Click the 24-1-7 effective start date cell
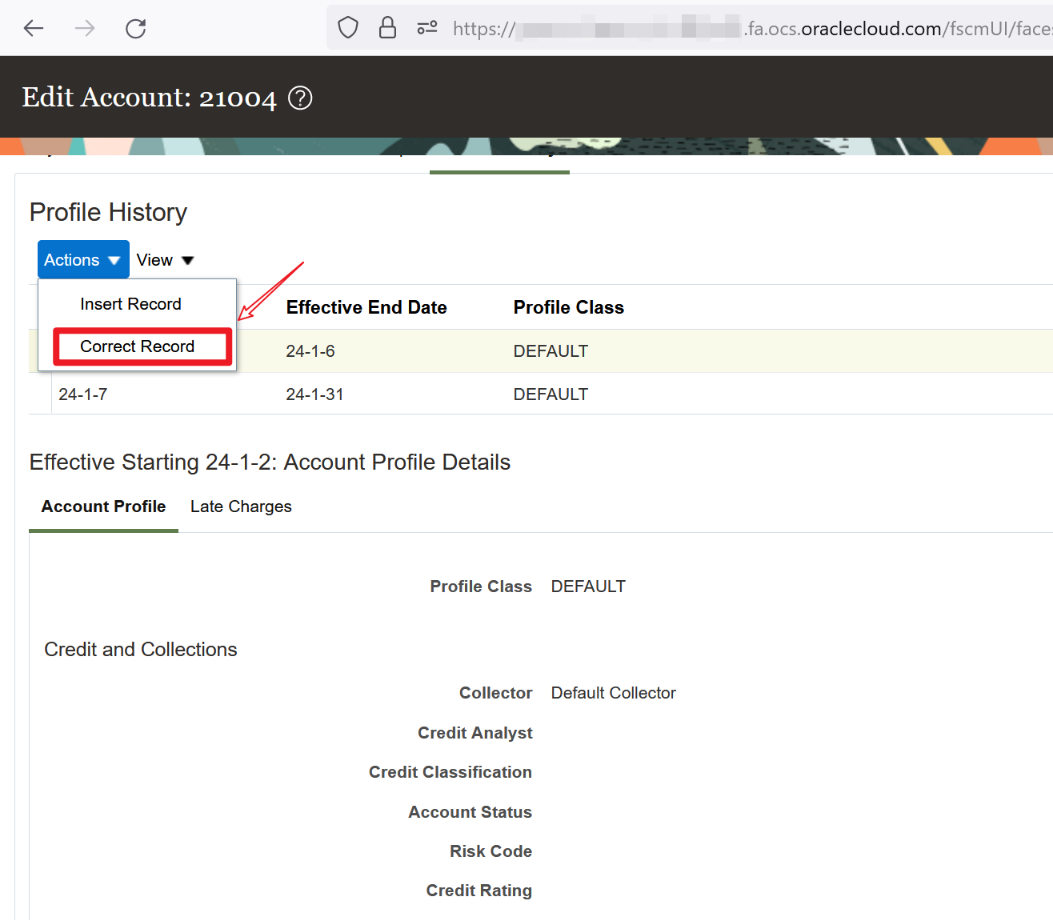 [x=82, y=393]
